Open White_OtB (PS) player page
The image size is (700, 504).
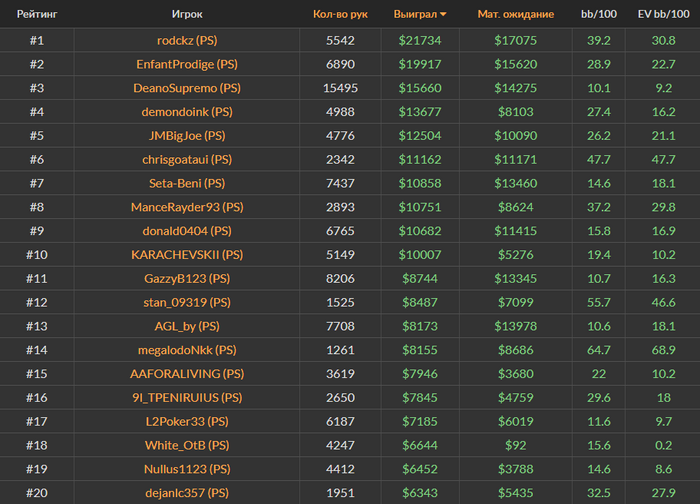coord(187,445)
